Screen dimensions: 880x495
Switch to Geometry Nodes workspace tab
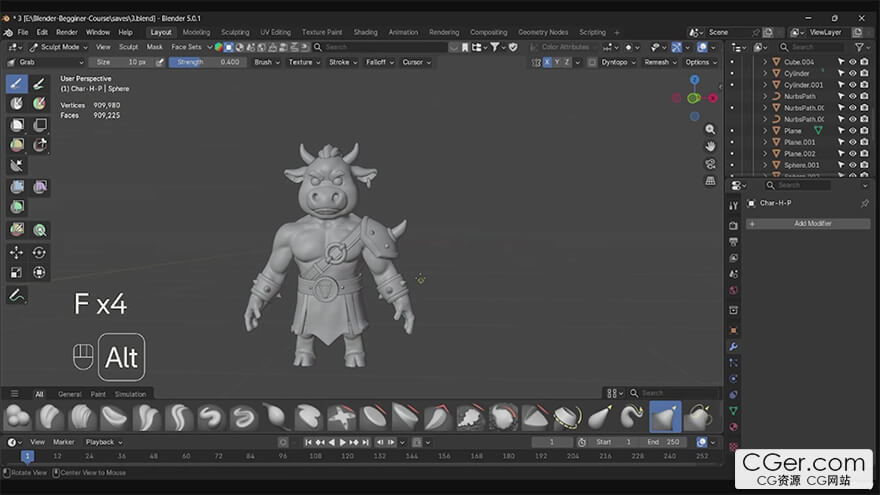[x=543, y=33]
